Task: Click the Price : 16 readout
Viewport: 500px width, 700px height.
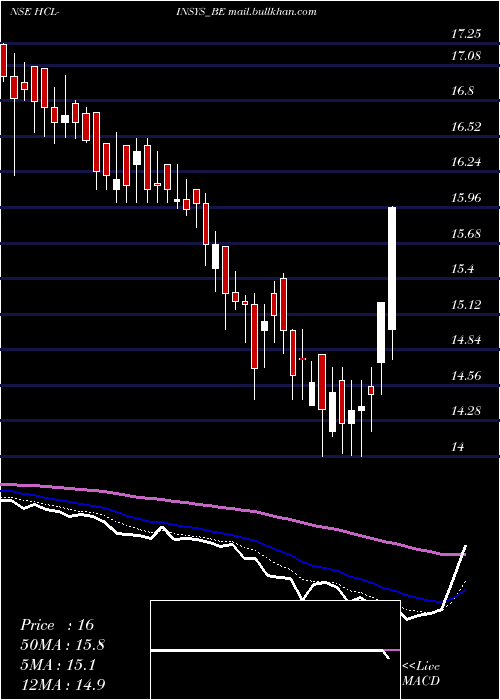Action: (57, 625)
